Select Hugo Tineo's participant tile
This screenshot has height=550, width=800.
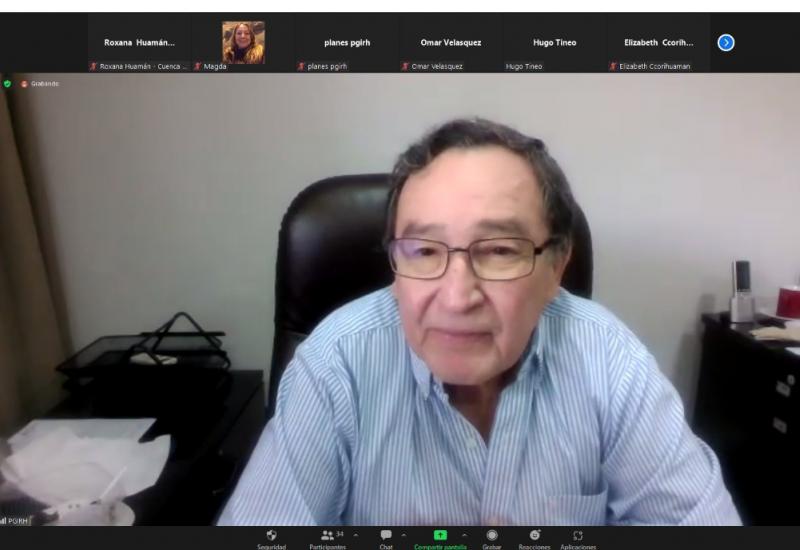554,43
